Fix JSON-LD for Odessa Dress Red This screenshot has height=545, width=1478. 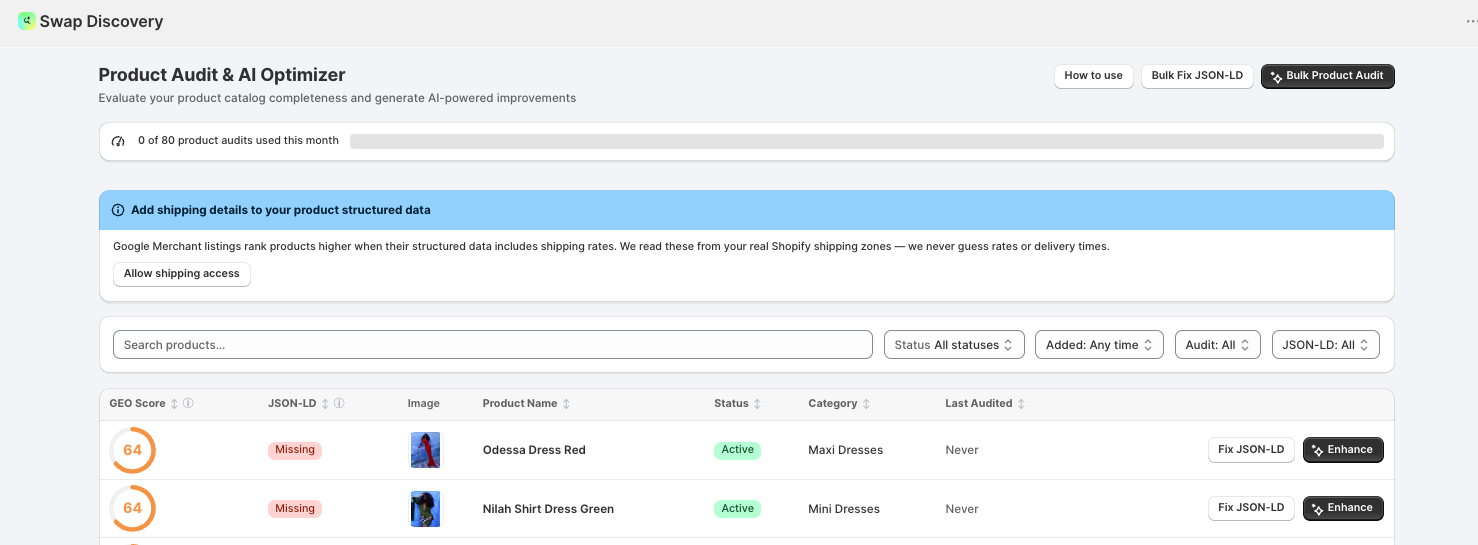point(1251,450)
